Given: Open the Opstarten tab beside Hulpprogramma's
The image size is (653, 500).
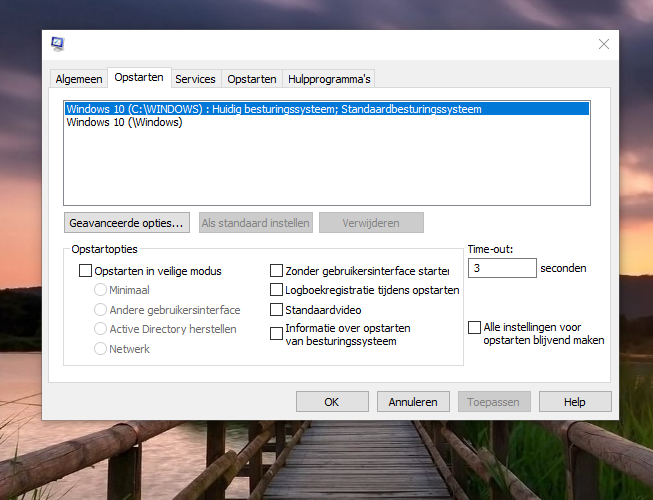Looking at the screenshot, I should tap(252, 79).
